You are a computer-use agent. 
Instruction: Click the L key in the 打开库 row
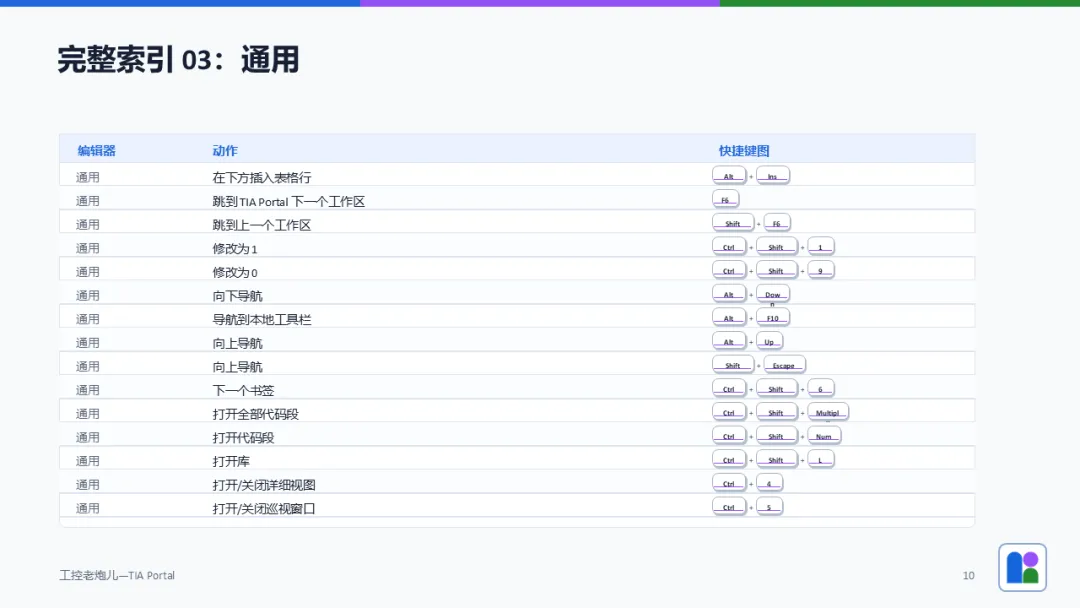[820, 460]
